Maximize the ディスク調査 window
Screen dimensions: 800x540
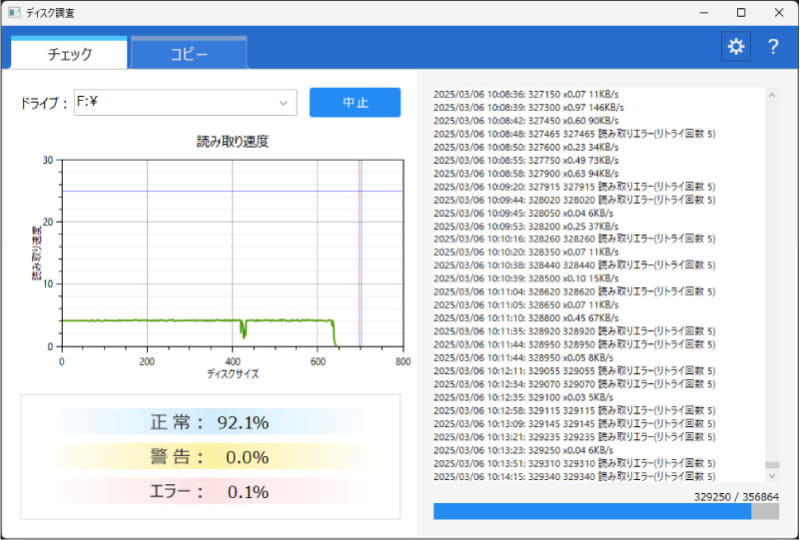pos(741,13)
